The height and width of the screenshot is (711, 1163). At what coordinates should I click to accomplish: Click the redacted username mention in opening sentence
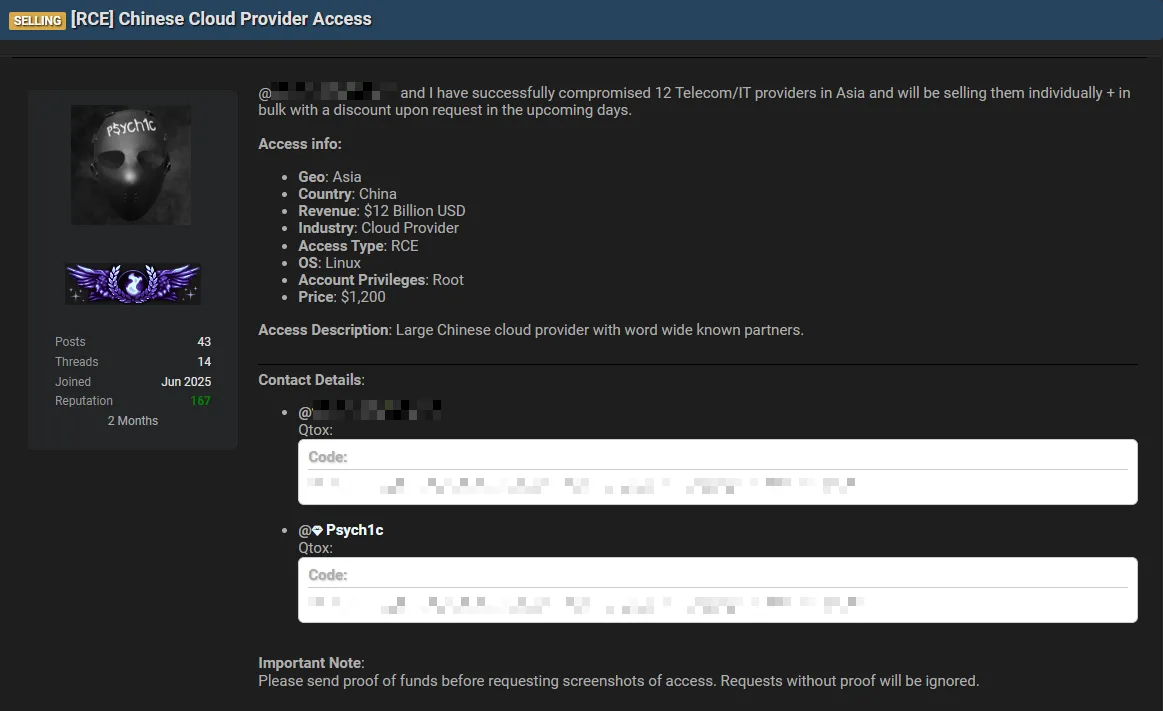334,93
